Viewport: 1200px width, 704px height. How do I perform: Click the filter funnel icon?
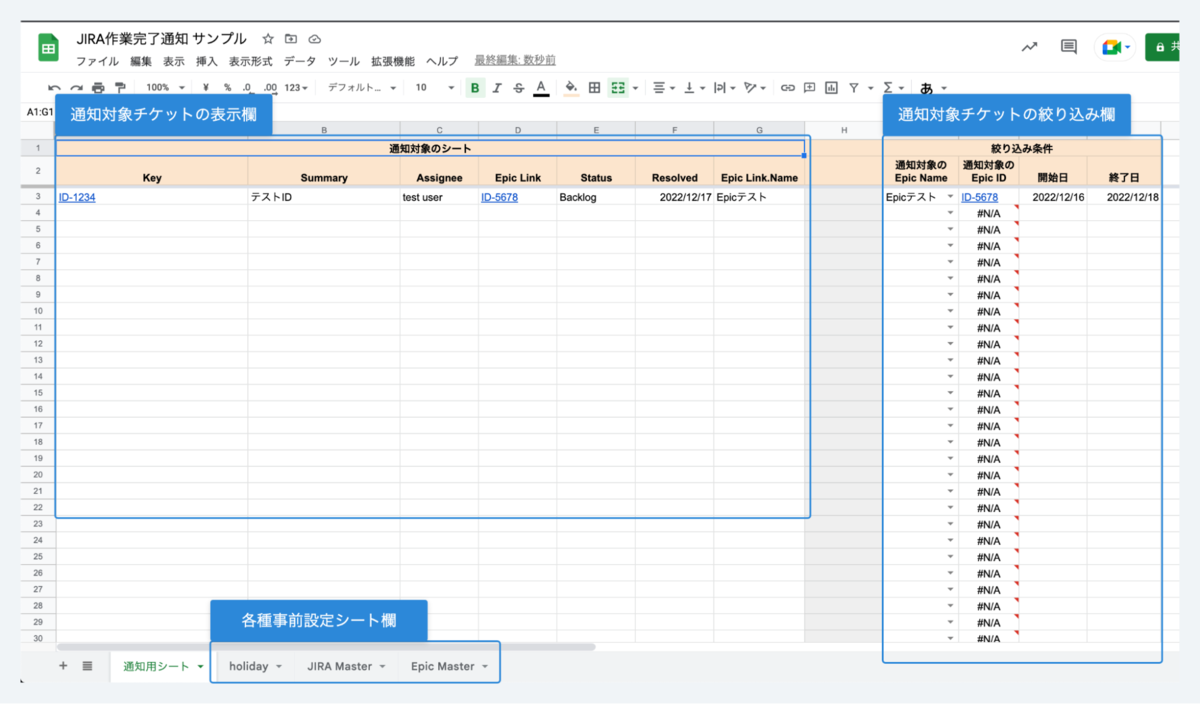[854, 88]
